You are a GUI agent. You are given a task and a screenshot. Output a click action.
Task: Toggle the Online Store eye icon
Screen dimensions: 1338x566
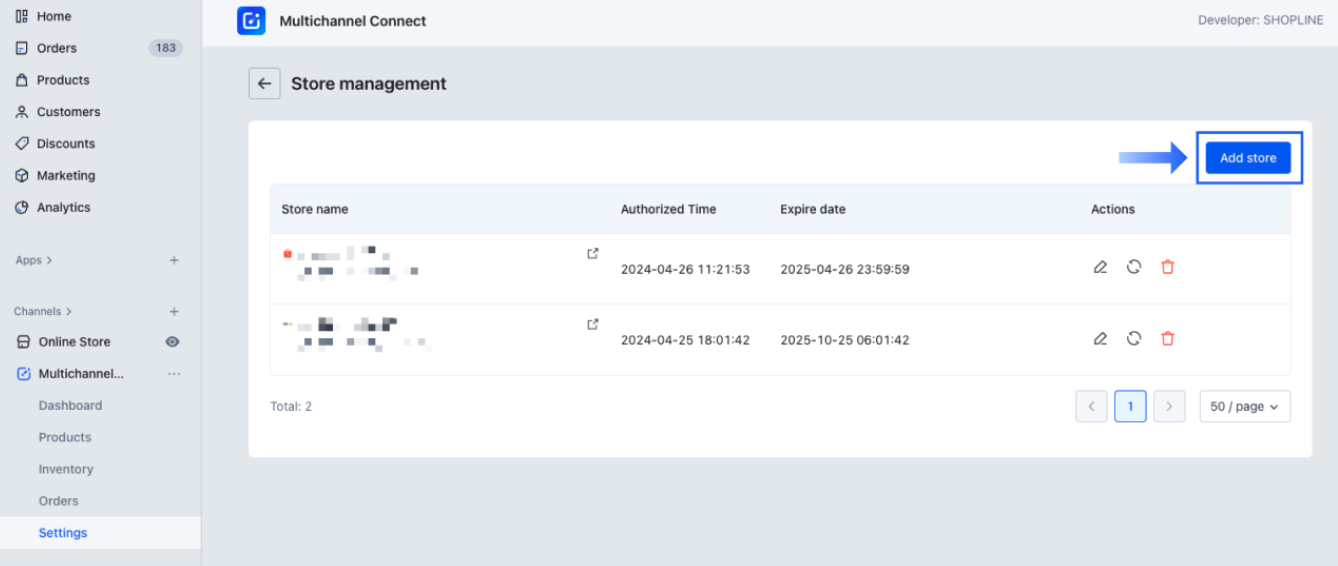(172, 342)
